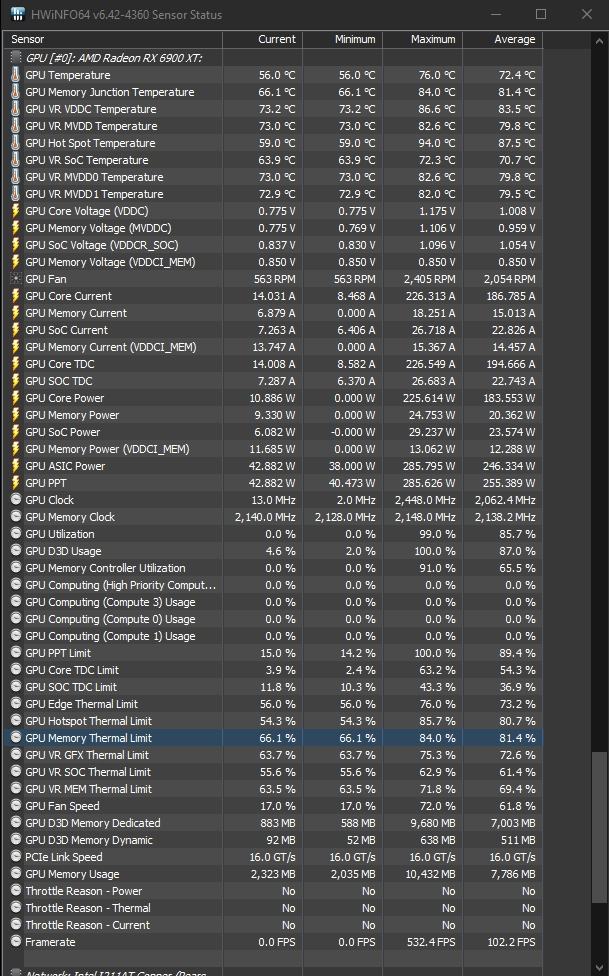Image resolution: width=609 pixels, height=976 pixels.
Task: Click circular icon beside GPU PPT Limit
Action: click(16, 652)
